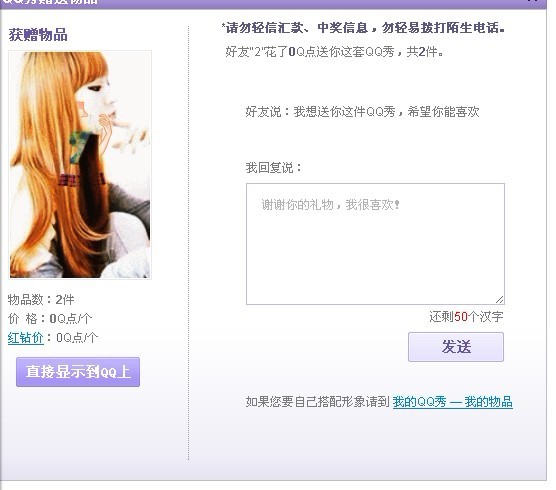Open the 红钻价 link
Image resolution: width=556 pixels, height=490 pixels.
[26, 338]
